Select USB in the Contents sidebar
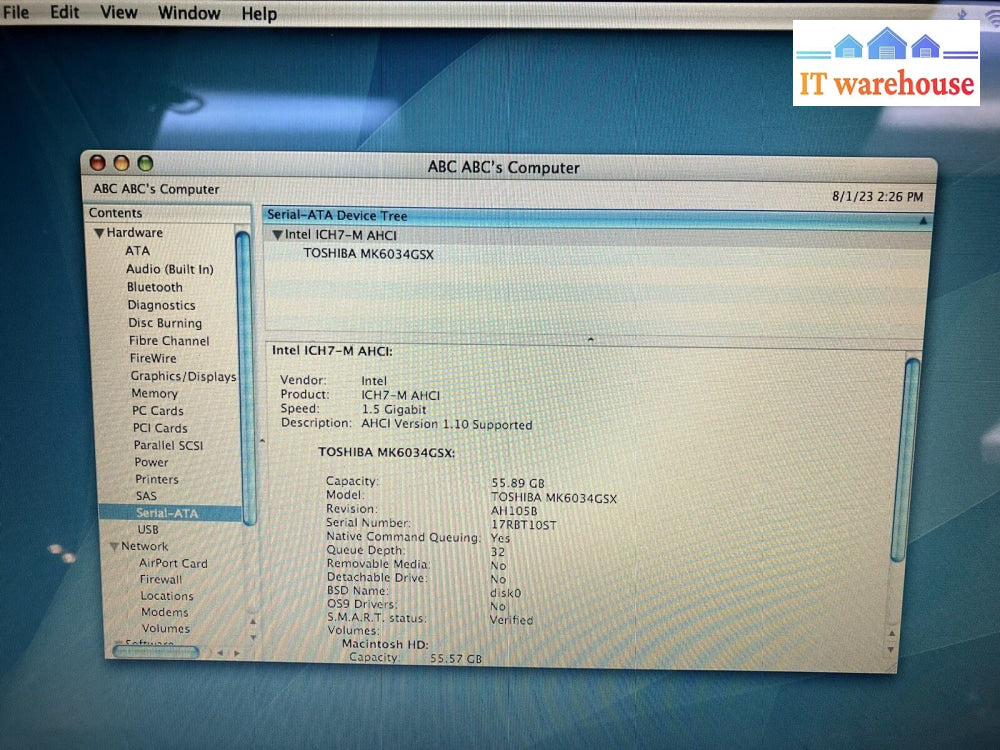Viewport: 1000px width, 750px height. click(147, 530)
